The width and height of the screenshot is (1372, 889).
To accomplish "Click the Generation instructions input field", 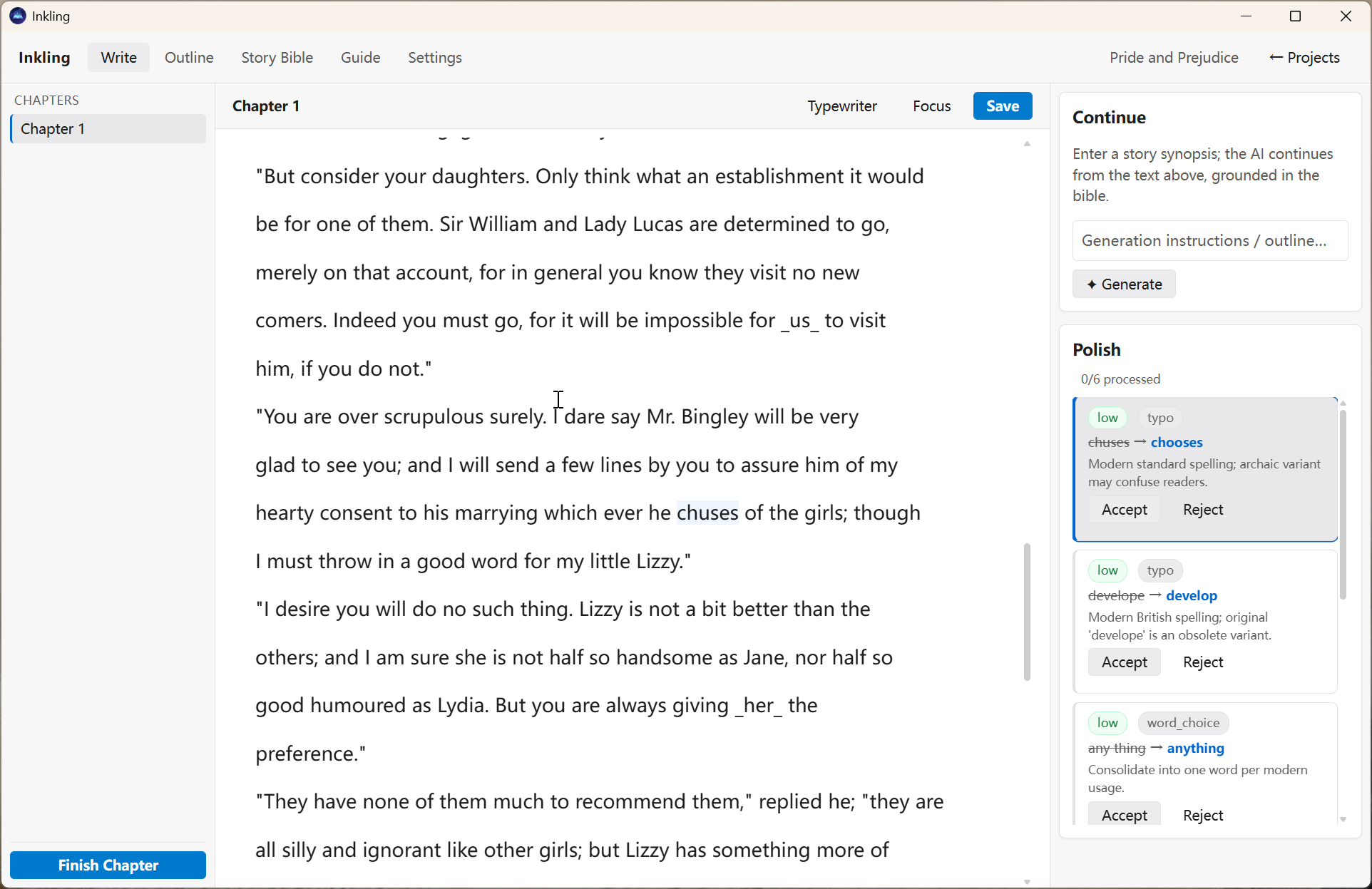I will tap(1210, 241).
